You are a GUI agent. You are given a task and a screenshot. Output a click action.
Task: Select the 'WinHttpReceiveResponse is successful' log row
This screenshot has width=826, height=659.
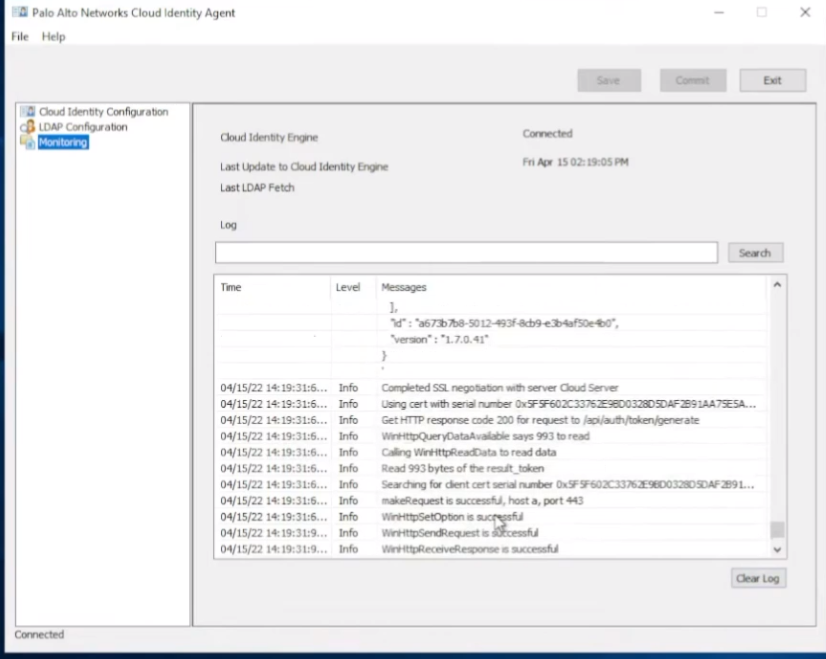492,549
